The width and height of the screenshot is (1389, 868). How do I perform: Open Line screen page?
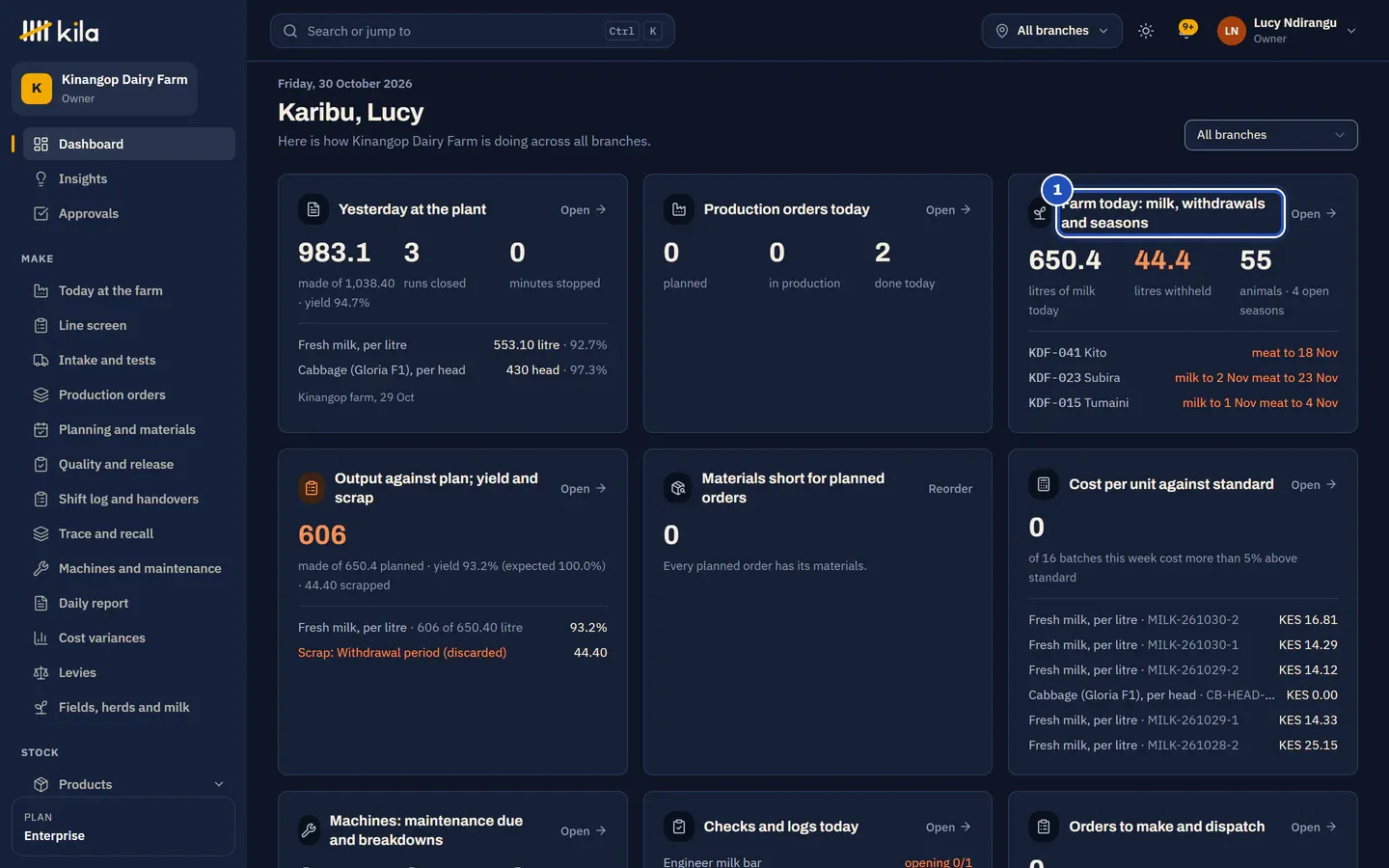129,325
